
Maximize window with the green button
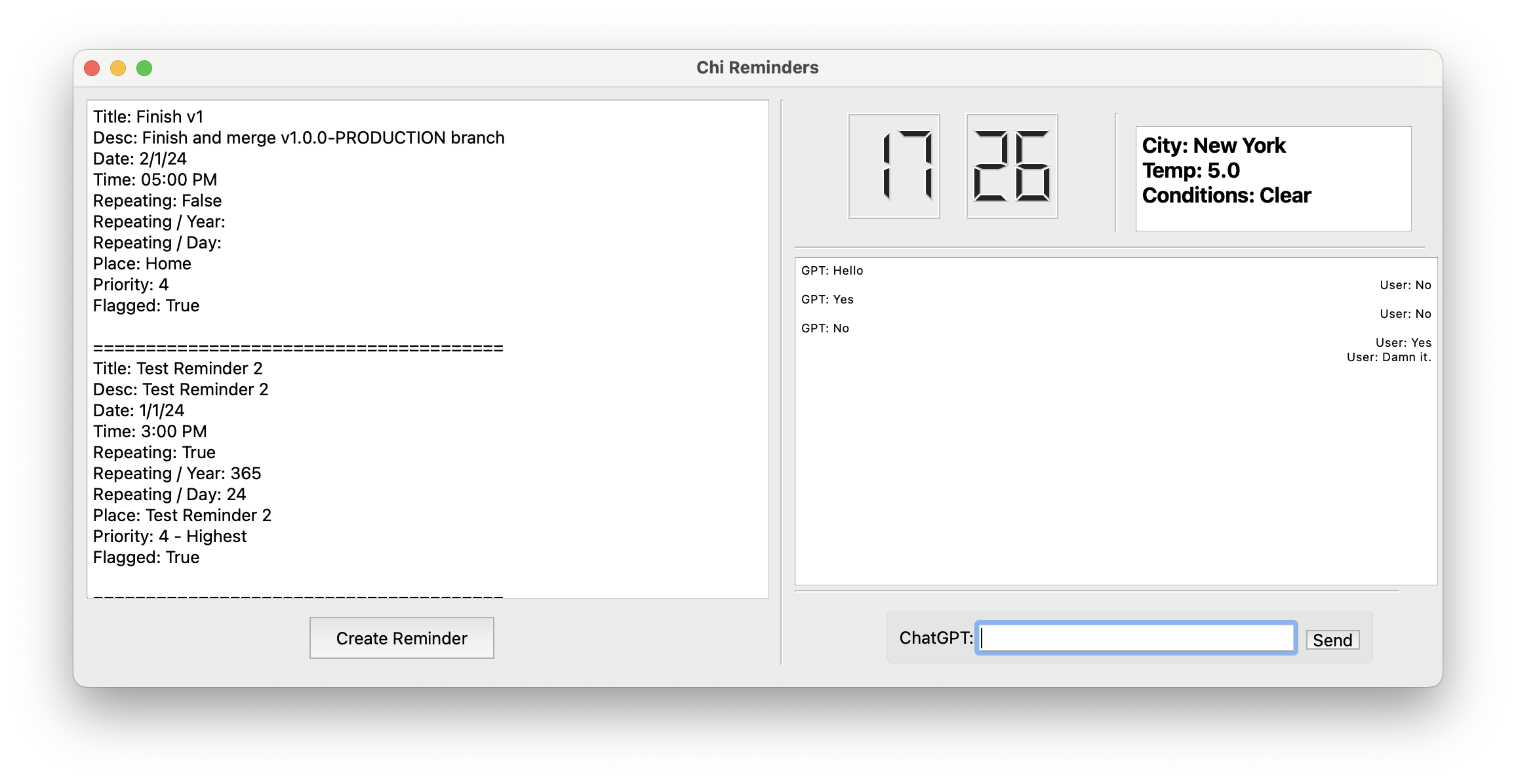144,68
